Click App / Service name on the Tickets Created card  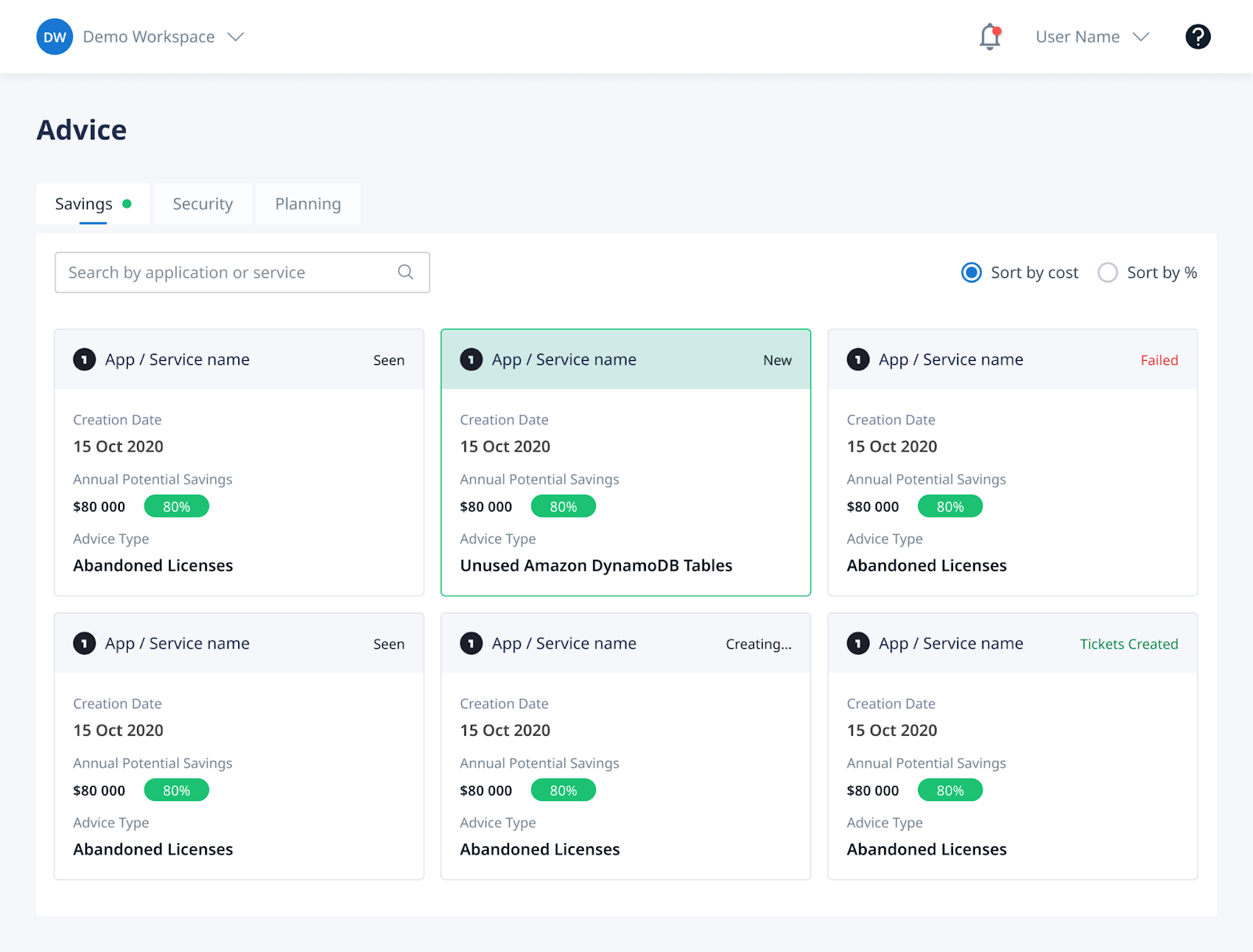(951, 644)
